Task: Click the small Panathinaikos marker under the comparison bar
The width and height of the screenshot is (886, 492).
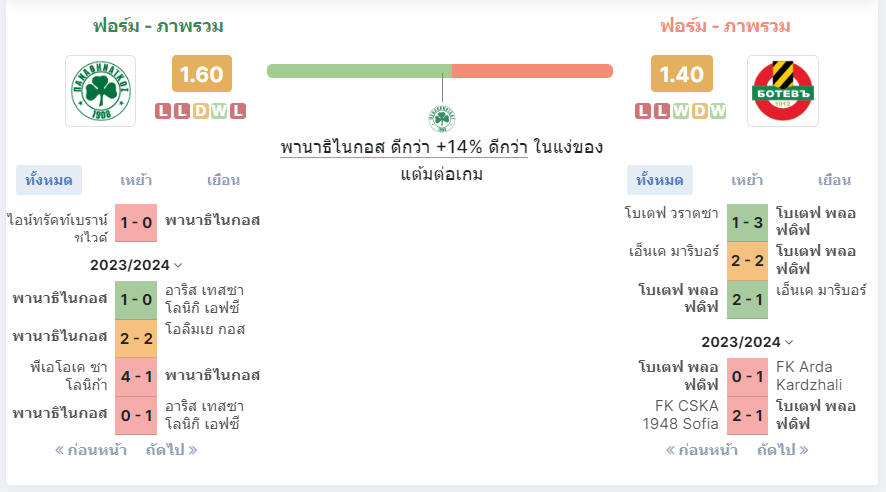Action: pyautogui.click(x=442, y=119)
